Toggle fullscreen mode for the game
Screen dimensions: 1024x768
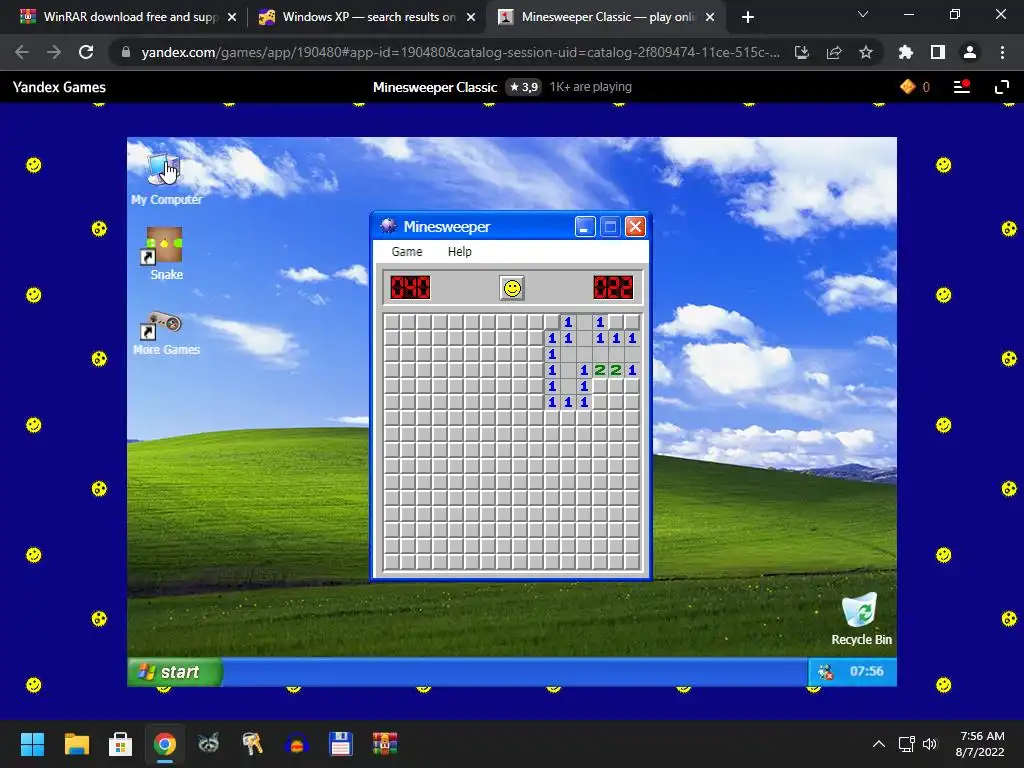click(1002, 87)
